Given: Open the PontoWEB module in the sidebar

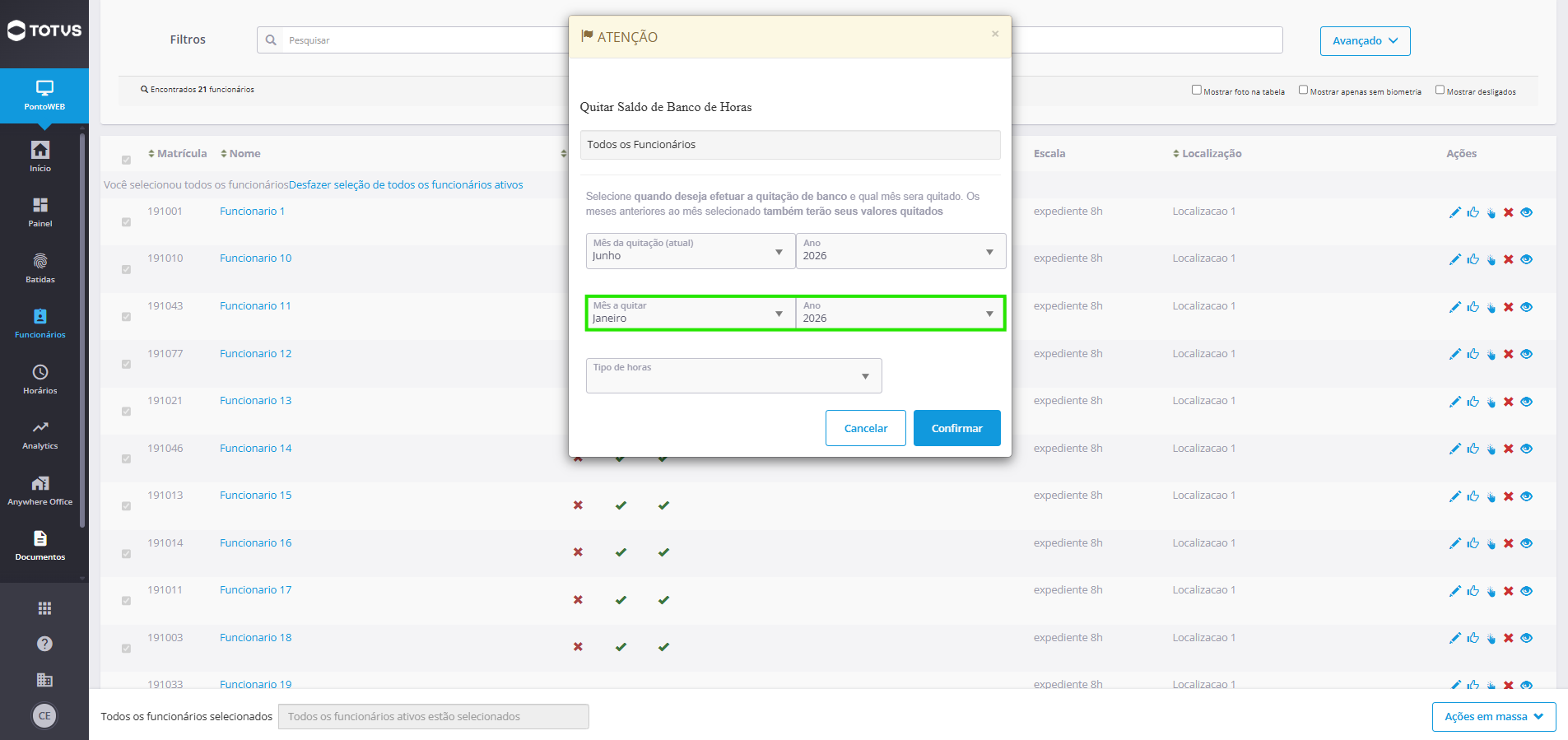Looking at the screenshot, I should (x=44, y=95).
